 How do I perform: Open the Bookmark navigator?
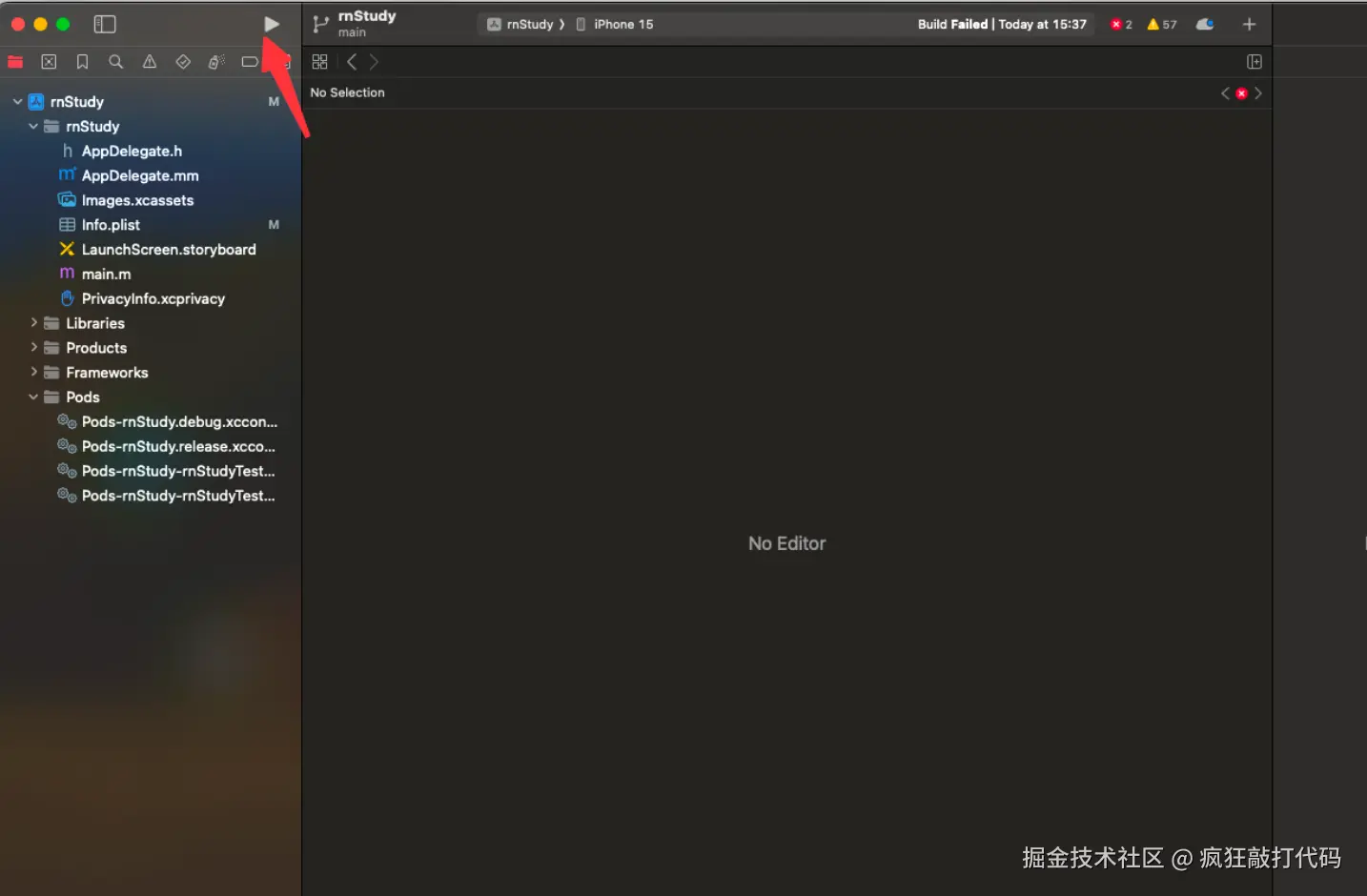tap(83, 62)
